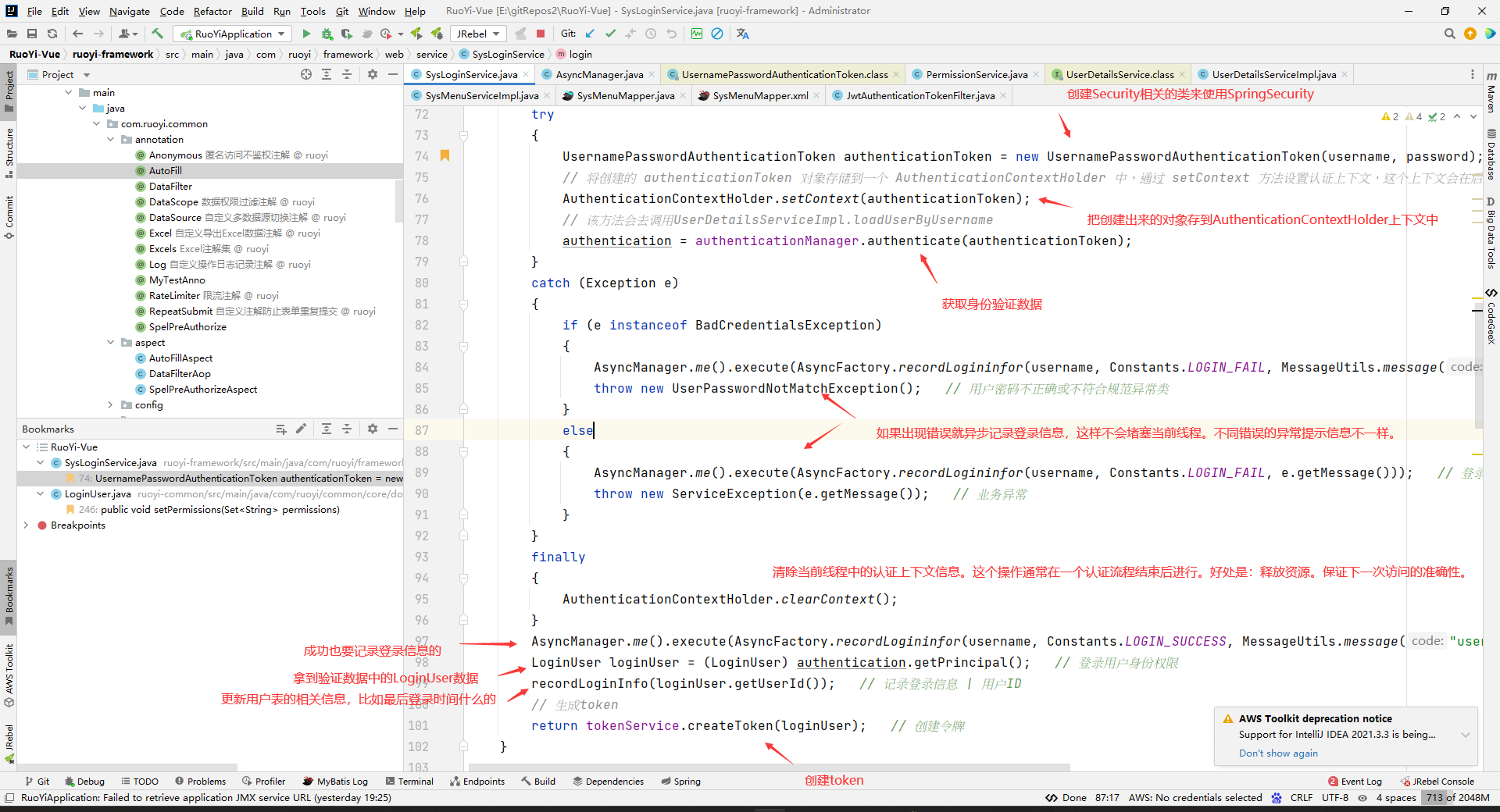1500x812 pixels.
Task: Switch to the JwtAuthenticationTokenFilter.java tab
Action: point(920,95)
